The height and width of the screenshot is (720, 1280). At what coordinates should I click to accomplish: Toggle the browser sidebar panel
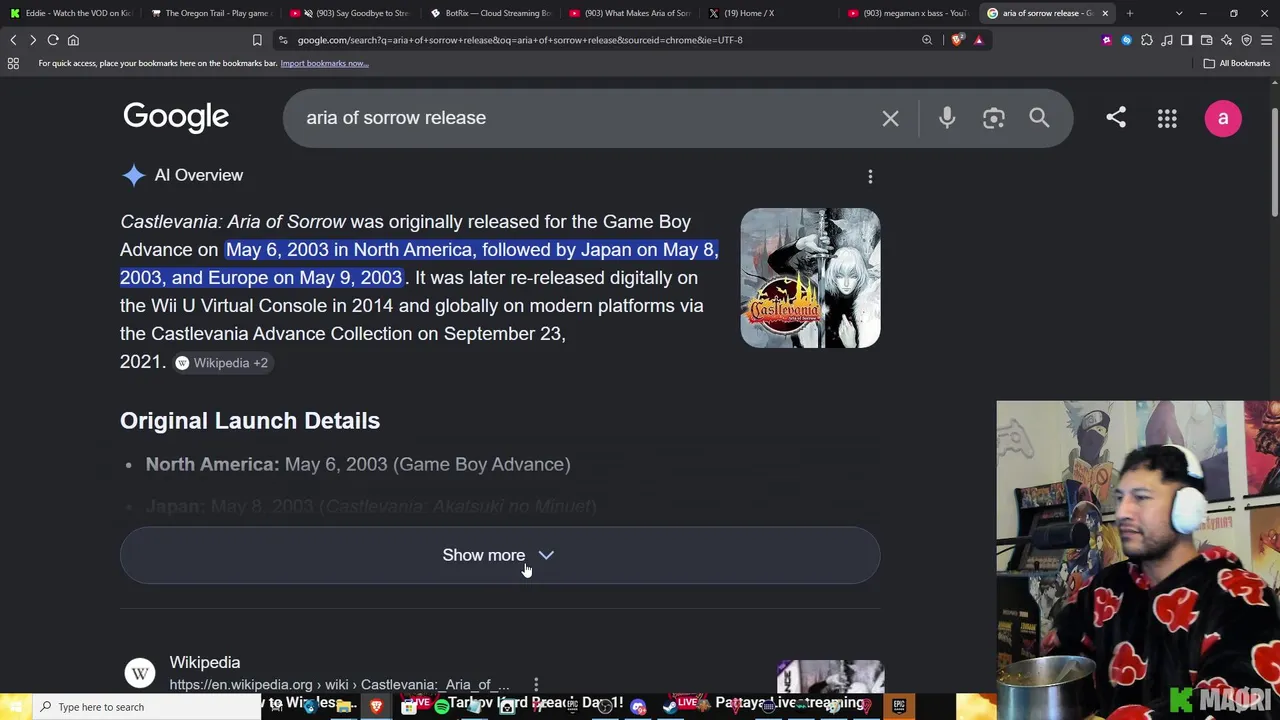1186,40
